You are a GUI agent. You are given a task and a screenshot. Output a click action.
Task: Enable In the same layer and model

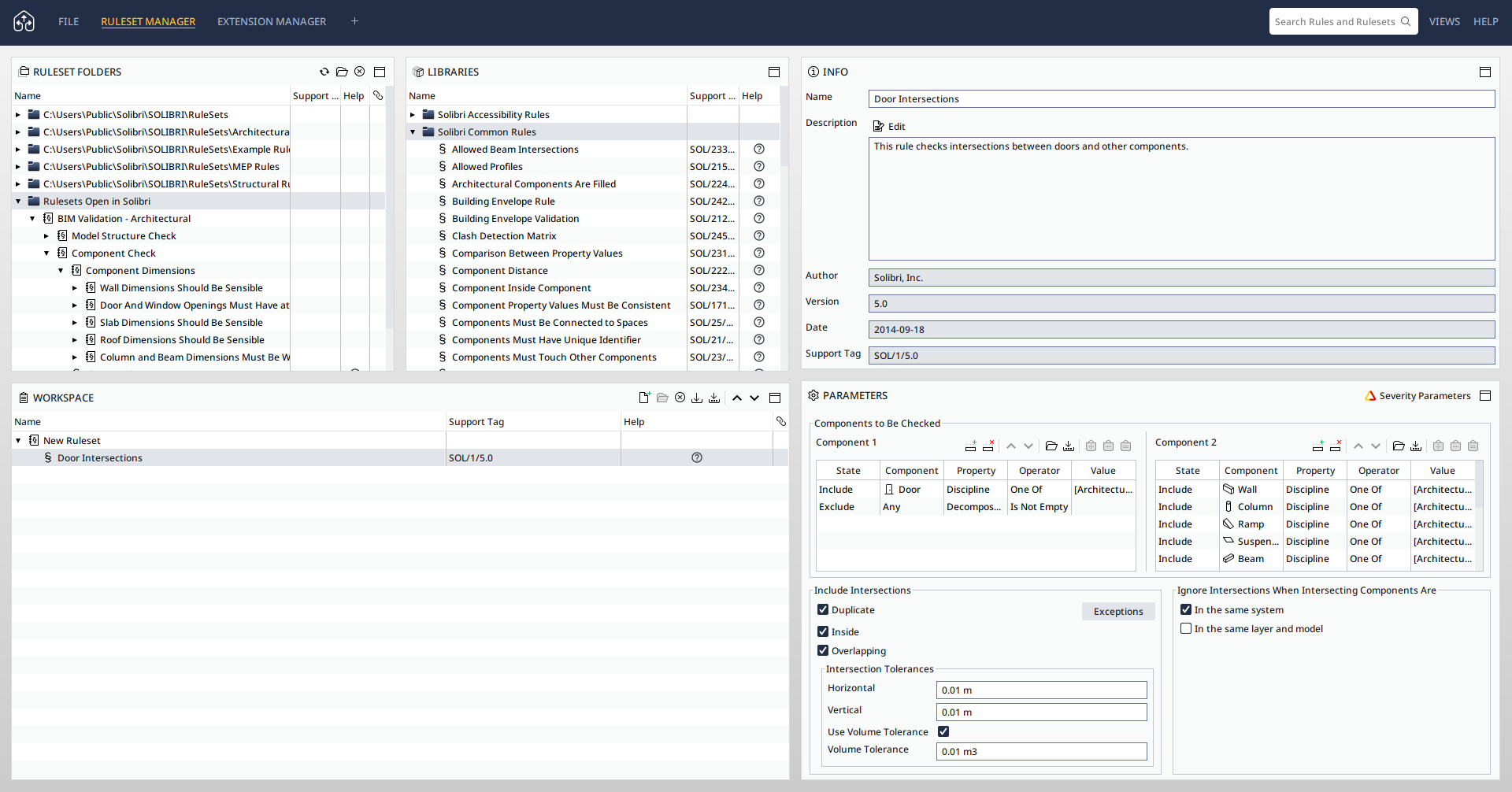click(1186, 628)
